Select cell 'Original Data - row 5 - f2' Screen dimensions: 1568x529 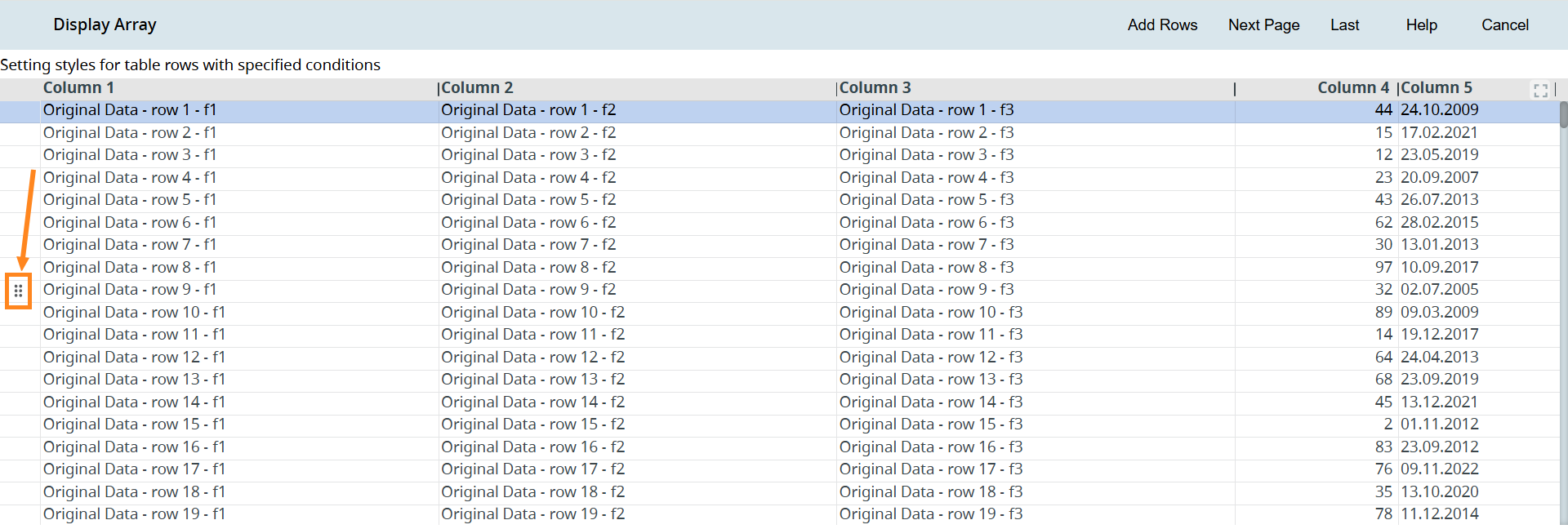point(528,200)
